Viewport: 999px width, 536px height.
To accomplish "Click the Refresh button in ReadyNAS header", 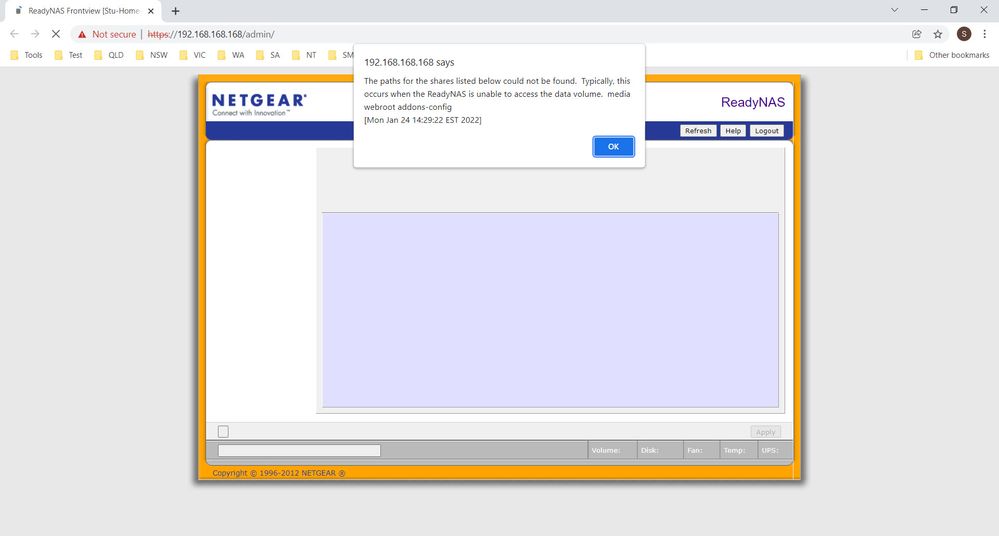I will (698, 131).
